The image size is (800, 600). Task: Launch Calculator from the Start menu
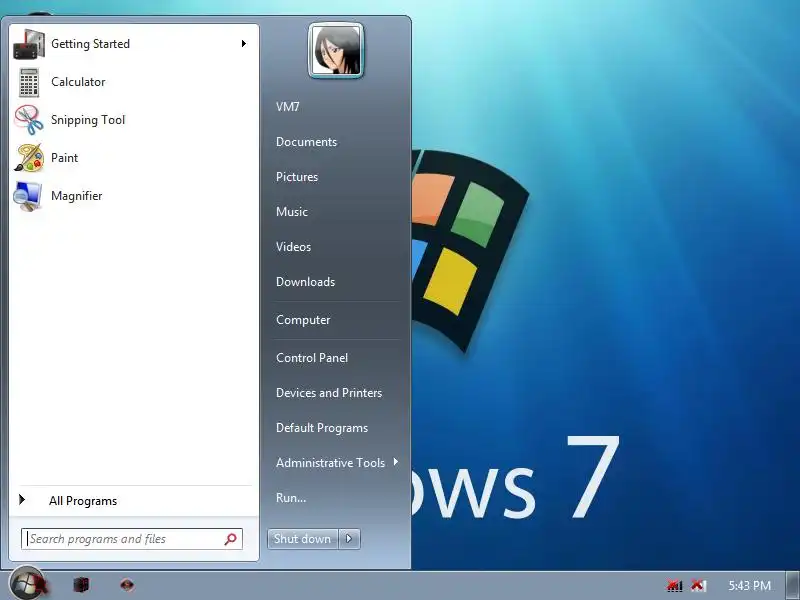[134, 82]
